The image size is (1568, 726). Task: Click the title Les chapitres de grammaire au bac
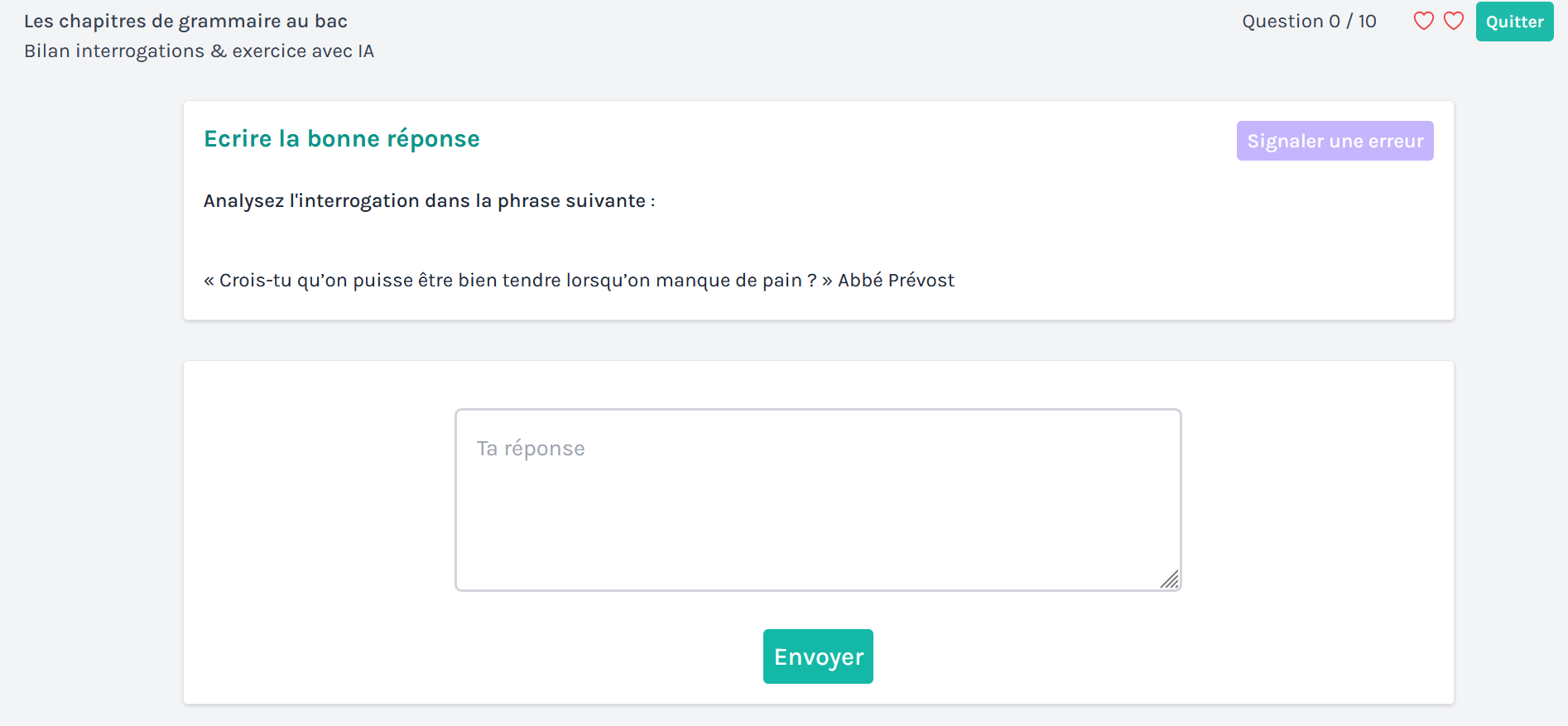186,21
